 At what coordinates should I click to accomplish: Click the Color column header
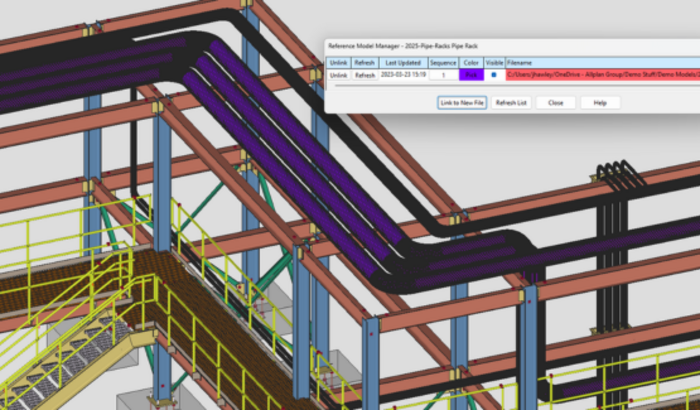pyautogui.click(x=471, y=63)
